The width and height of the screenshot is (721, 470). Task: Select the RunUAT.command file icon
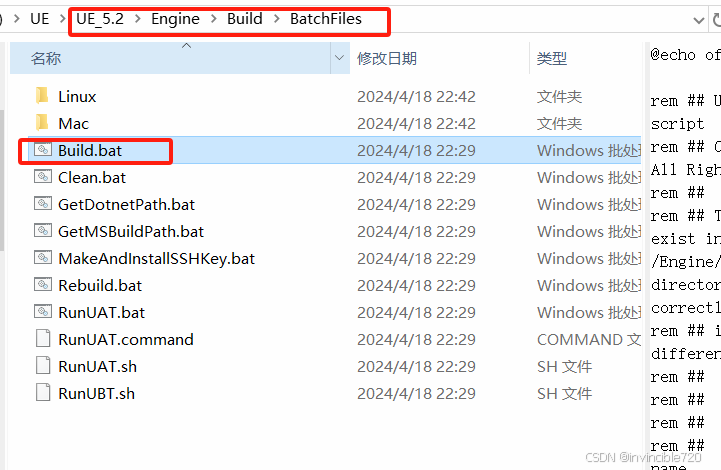[43, 339]
